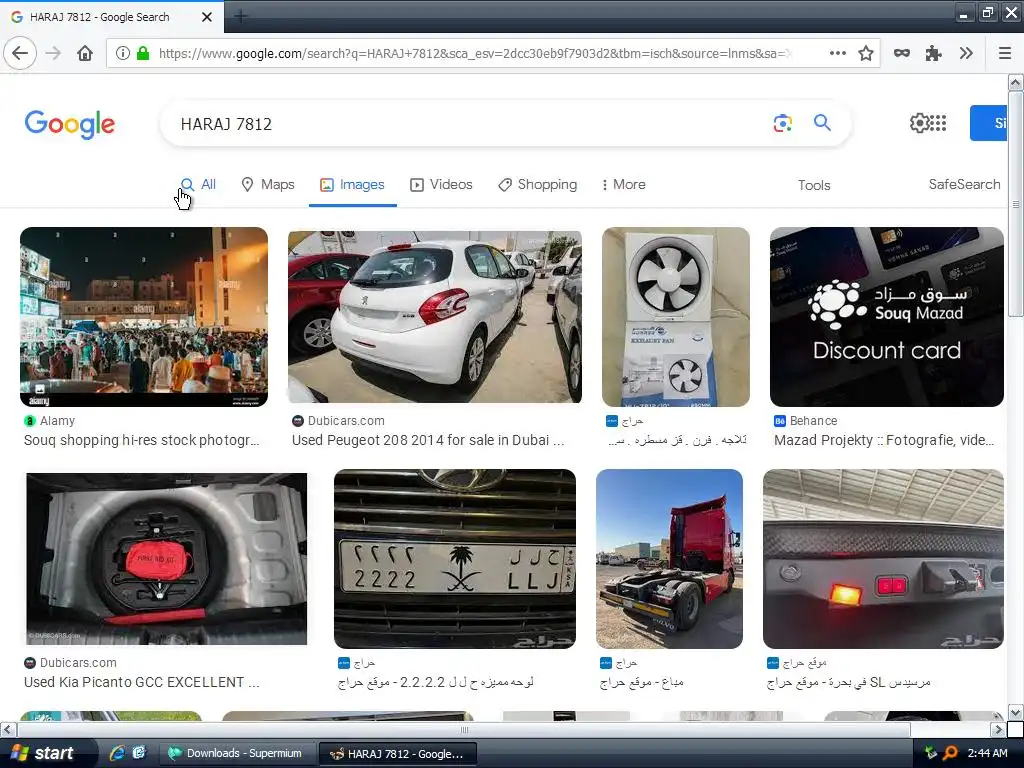This screenshot has width=1024, height=768.
Task: Switch to the Maps tab
Action: [268, 185]
